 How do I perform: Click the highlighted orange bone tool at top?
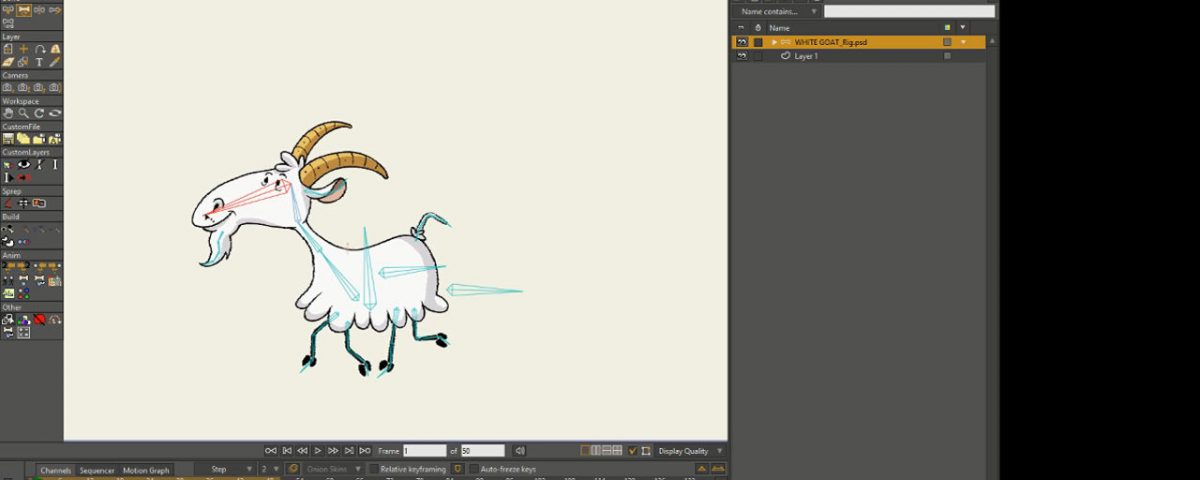tap(24, 10)
